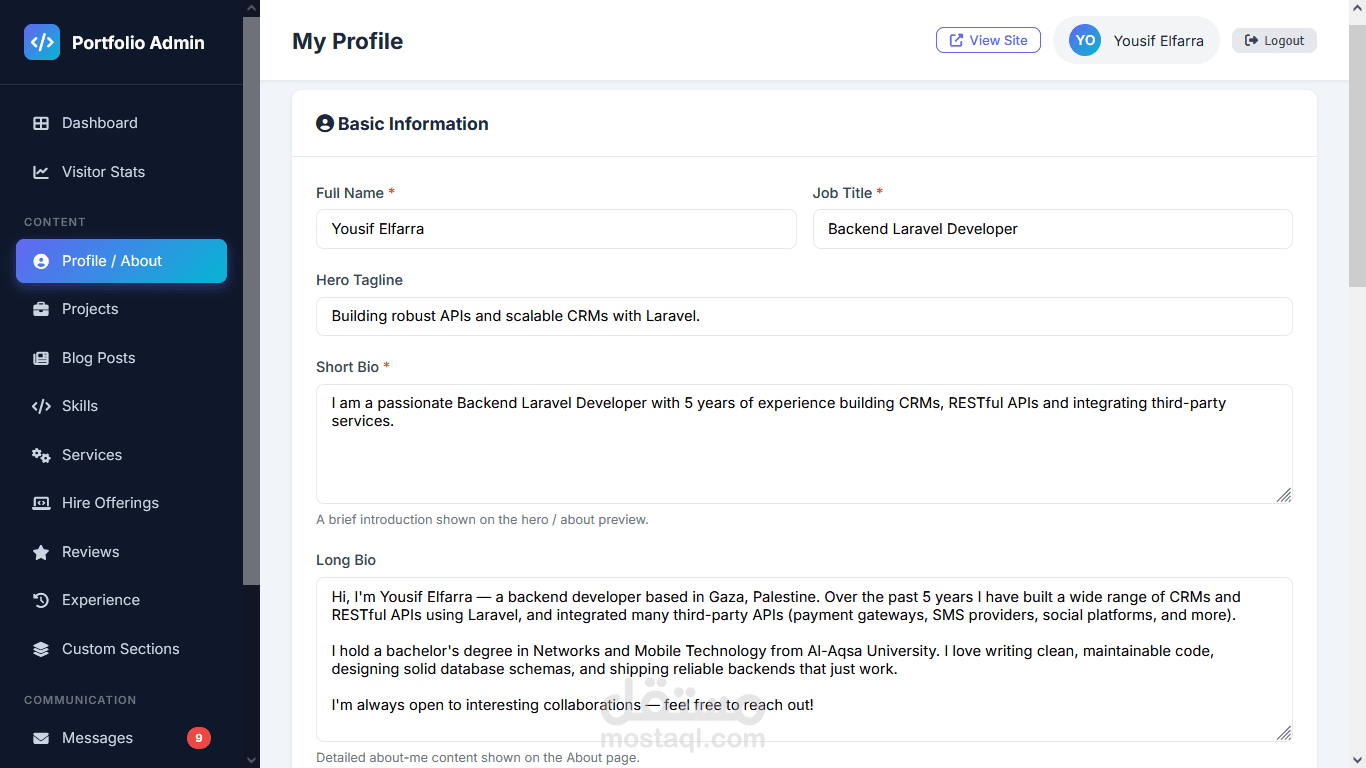Open the Hire Offerings menu item
The image size is (1366, 768).
pyautogui.click(x=122, y=503)
